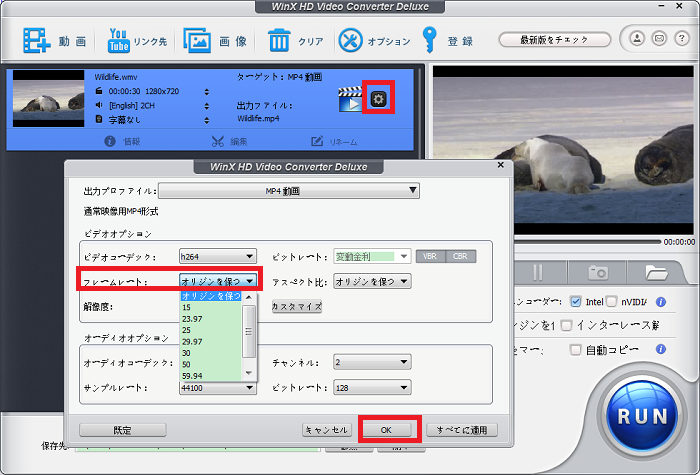This screenshot has width=700, height=475.
Task: Click the Clear (クリア) trash icon
Action: [x=279, y=41]
